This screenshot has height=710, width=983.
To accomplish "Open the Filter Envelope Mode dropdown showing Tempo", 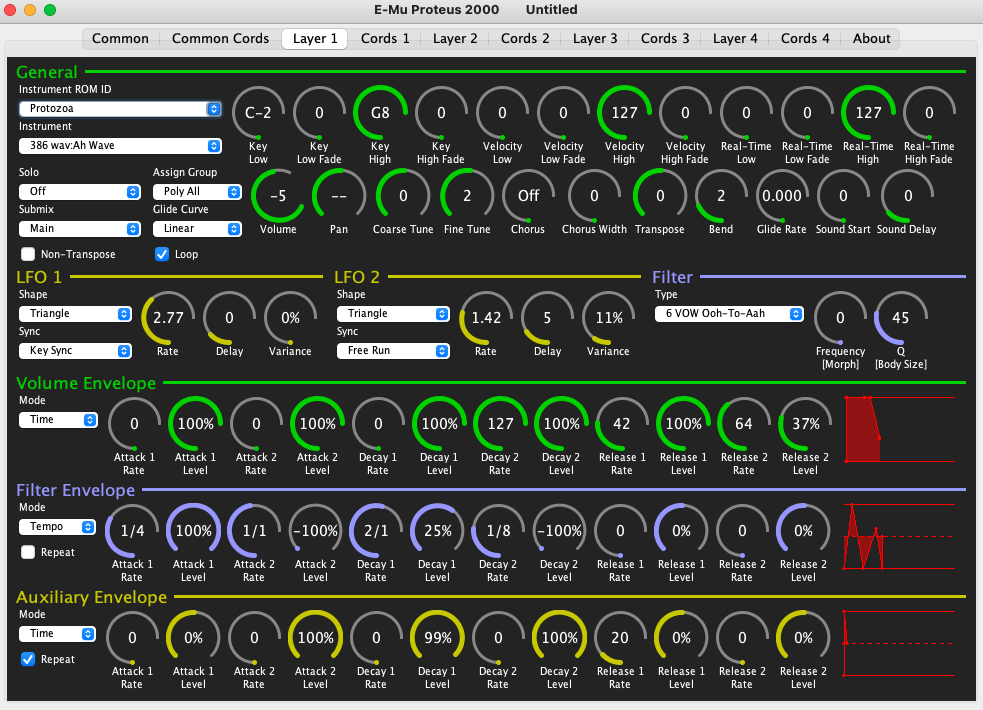I will point(57,526).
